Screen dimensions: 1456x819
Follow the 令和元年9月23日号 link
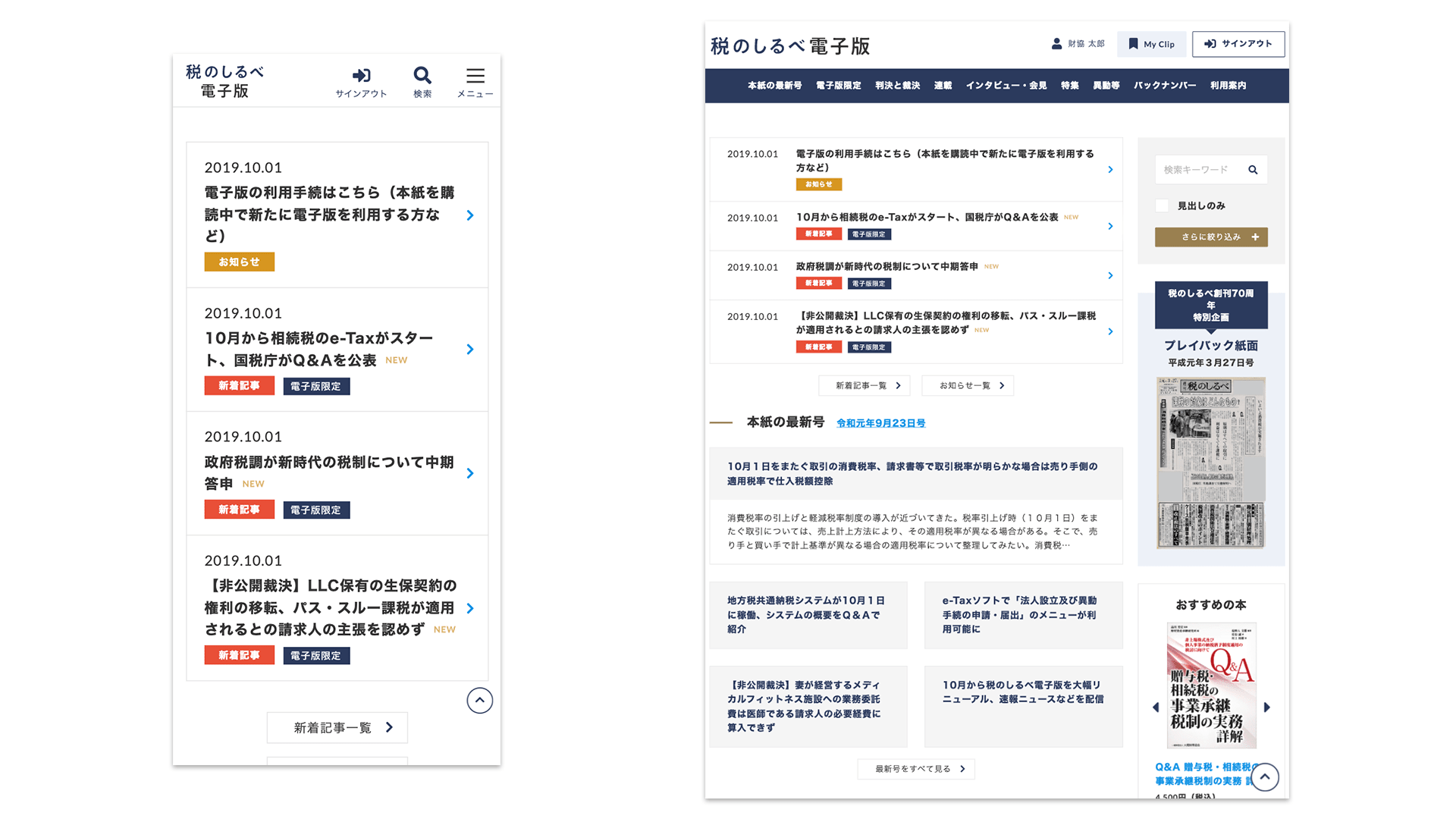[x=880, y=423]
